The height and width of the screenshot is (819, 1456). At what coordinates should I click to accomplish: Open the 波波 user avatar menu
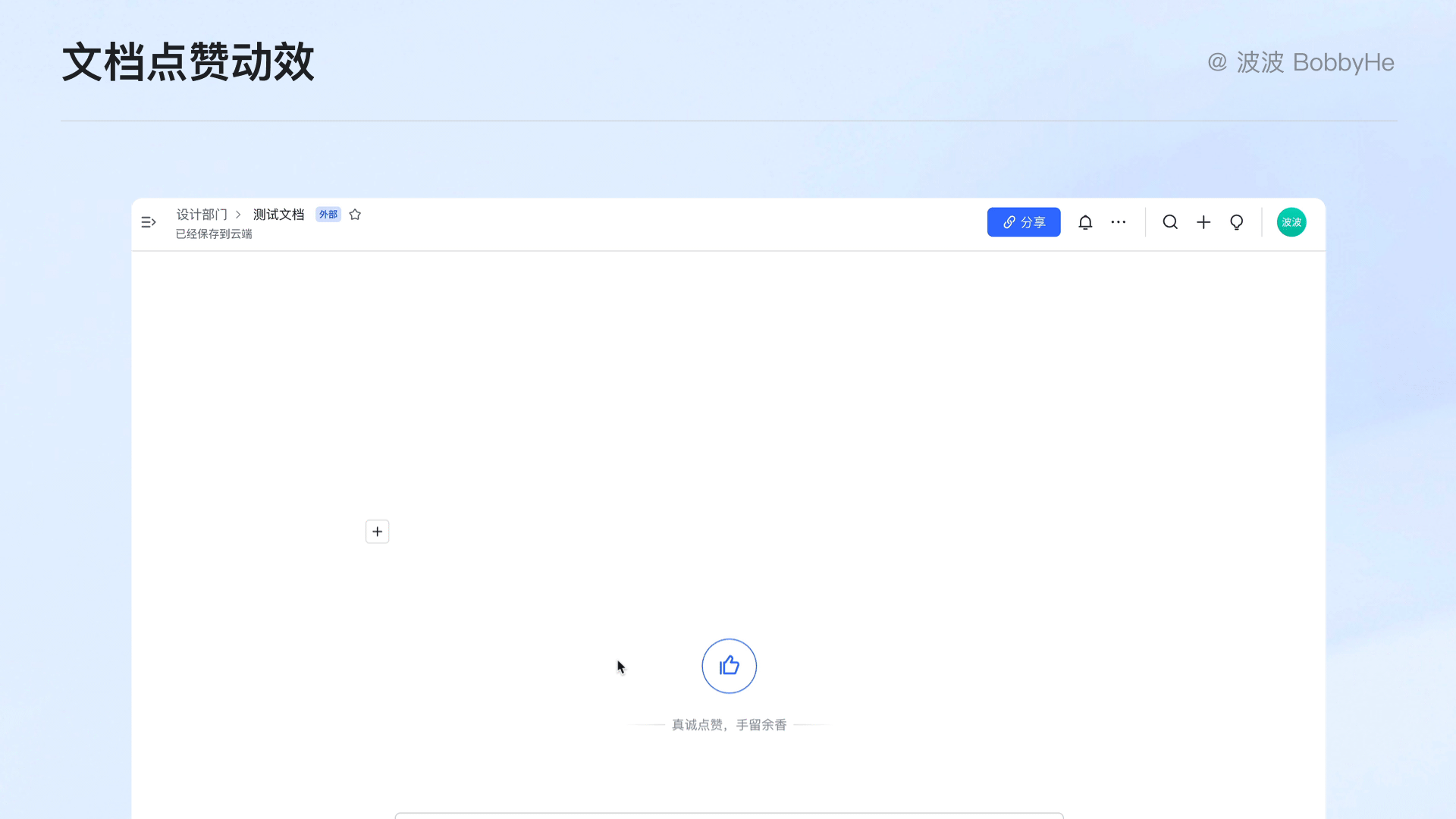click(x=1291, y=222)
